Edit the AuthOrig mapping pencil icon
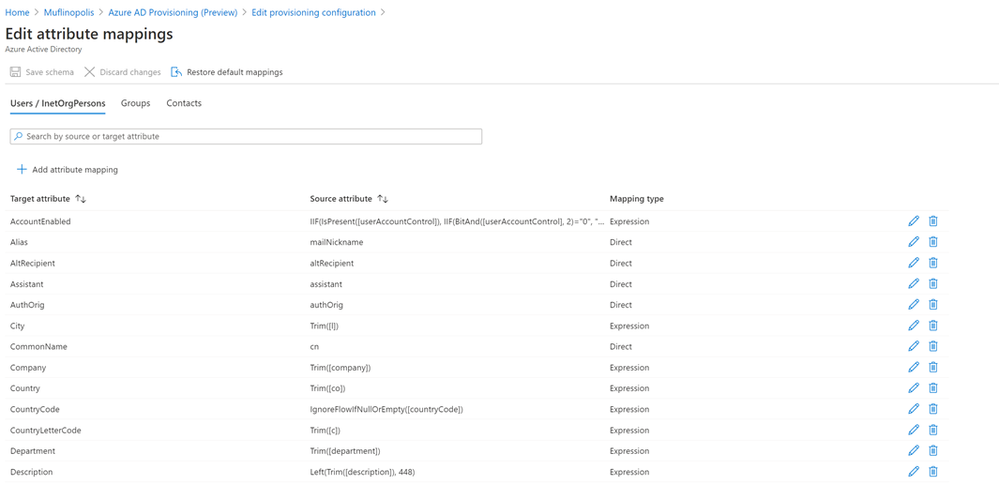 tap(913, 305)
